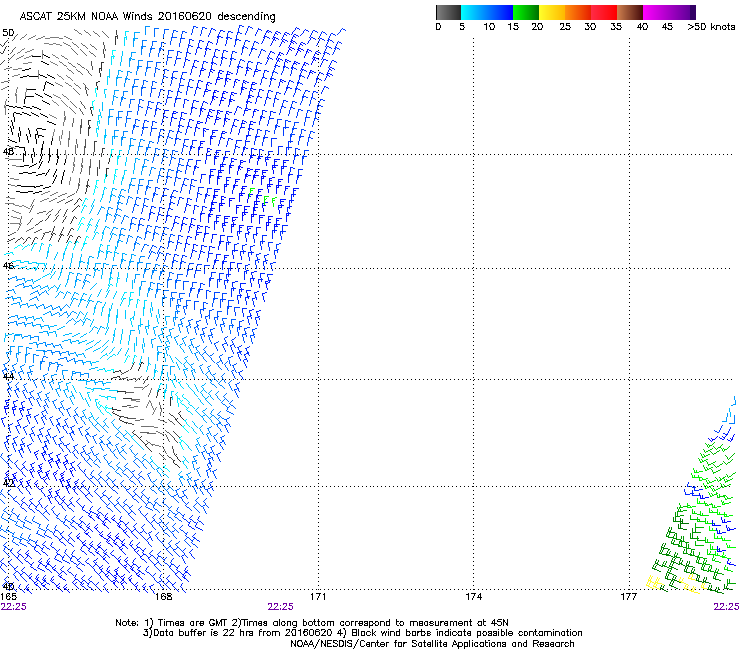This screenshot has height=650, width=740.
Task: Click the NOAA/NESDIS credit line
Action: point(432,644)
